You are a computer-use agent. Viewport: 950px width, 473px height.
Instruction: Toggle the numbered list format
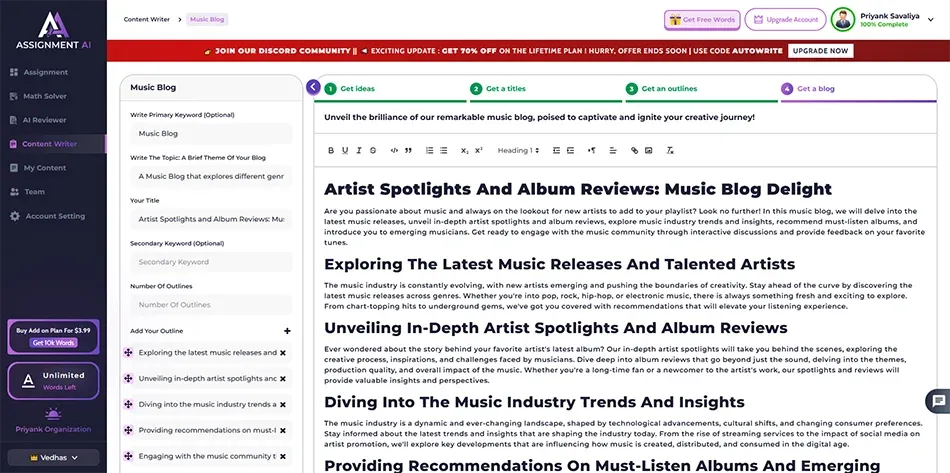430,150
